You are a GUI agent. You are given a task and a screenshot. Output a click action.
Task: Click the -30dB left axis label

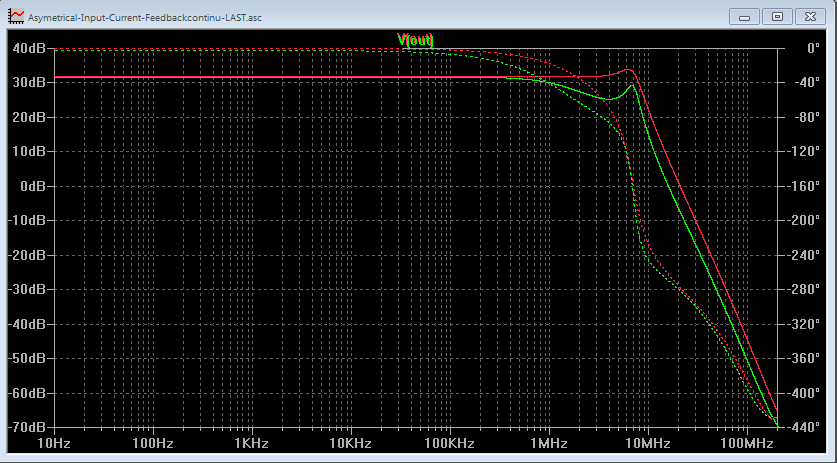click(x=27, y=289)
